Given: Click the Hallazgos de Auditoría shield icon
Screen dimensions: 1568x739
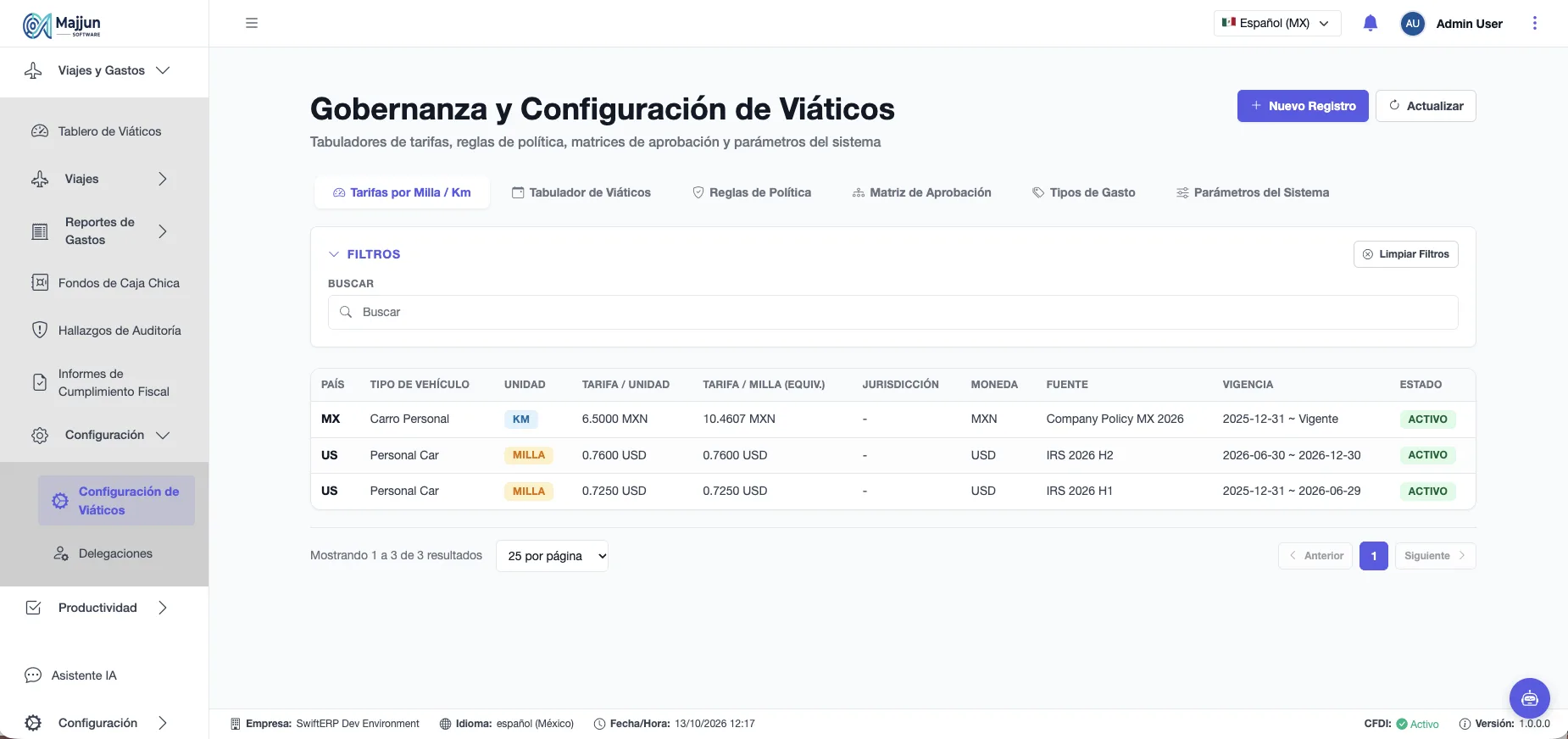Looking at the screenshot, I should point(40,331).
